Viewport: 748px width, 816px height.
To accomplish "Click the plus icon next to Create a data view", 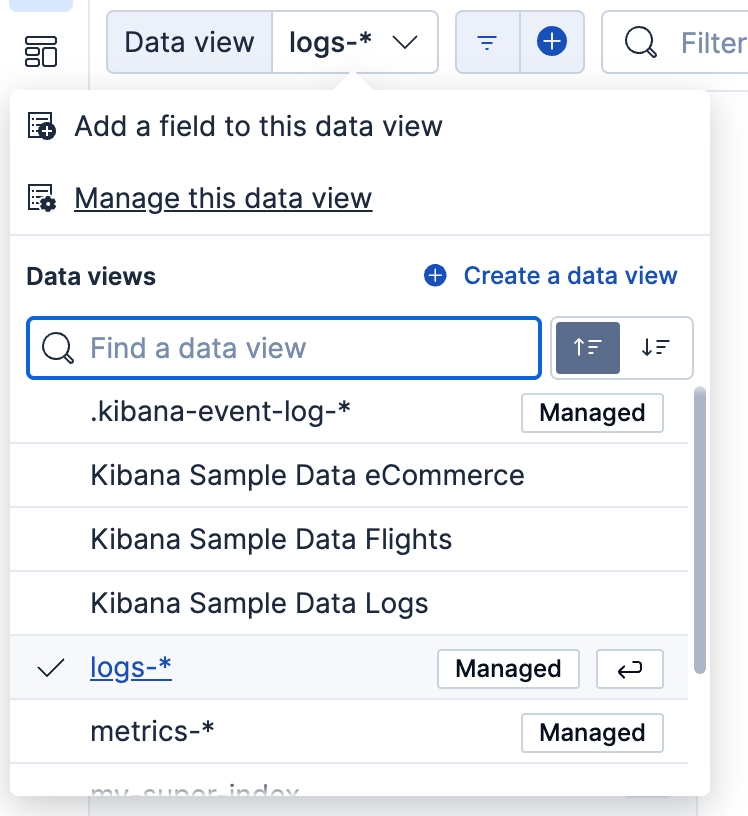I will tap(435, 275).
